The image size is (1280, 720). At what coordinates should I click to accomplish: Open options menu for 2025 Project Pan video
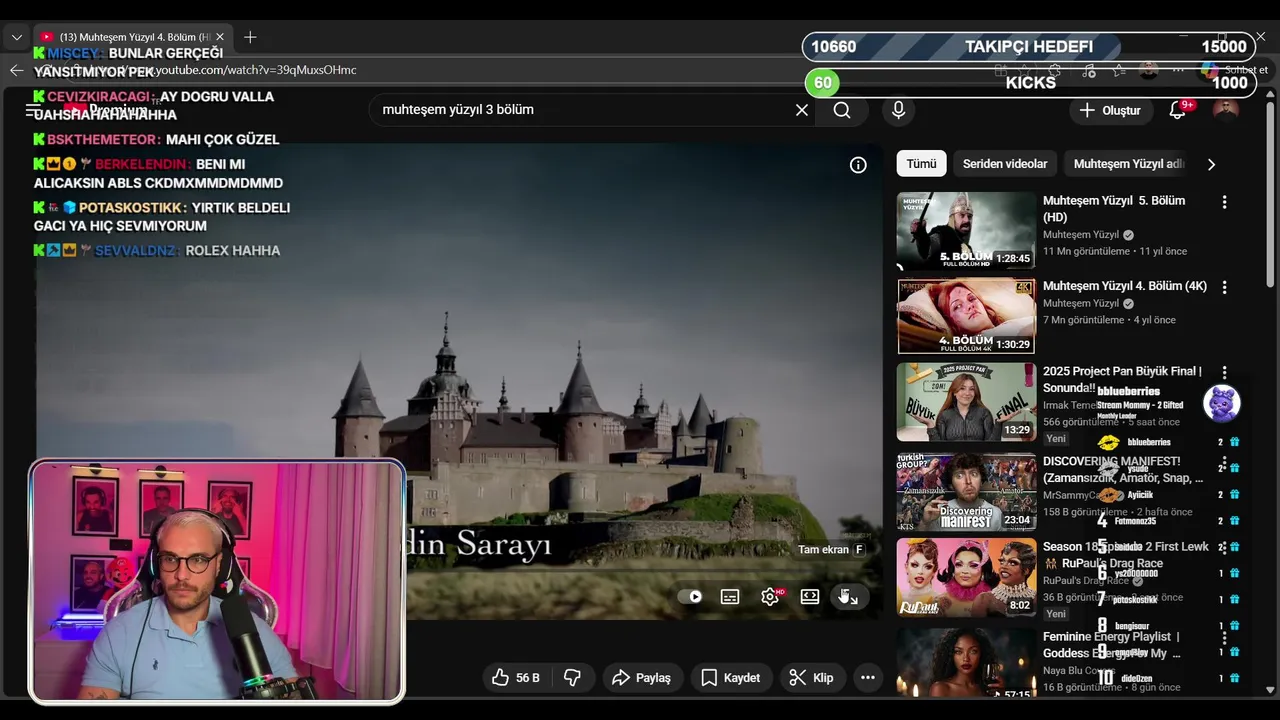[1224, 372]
